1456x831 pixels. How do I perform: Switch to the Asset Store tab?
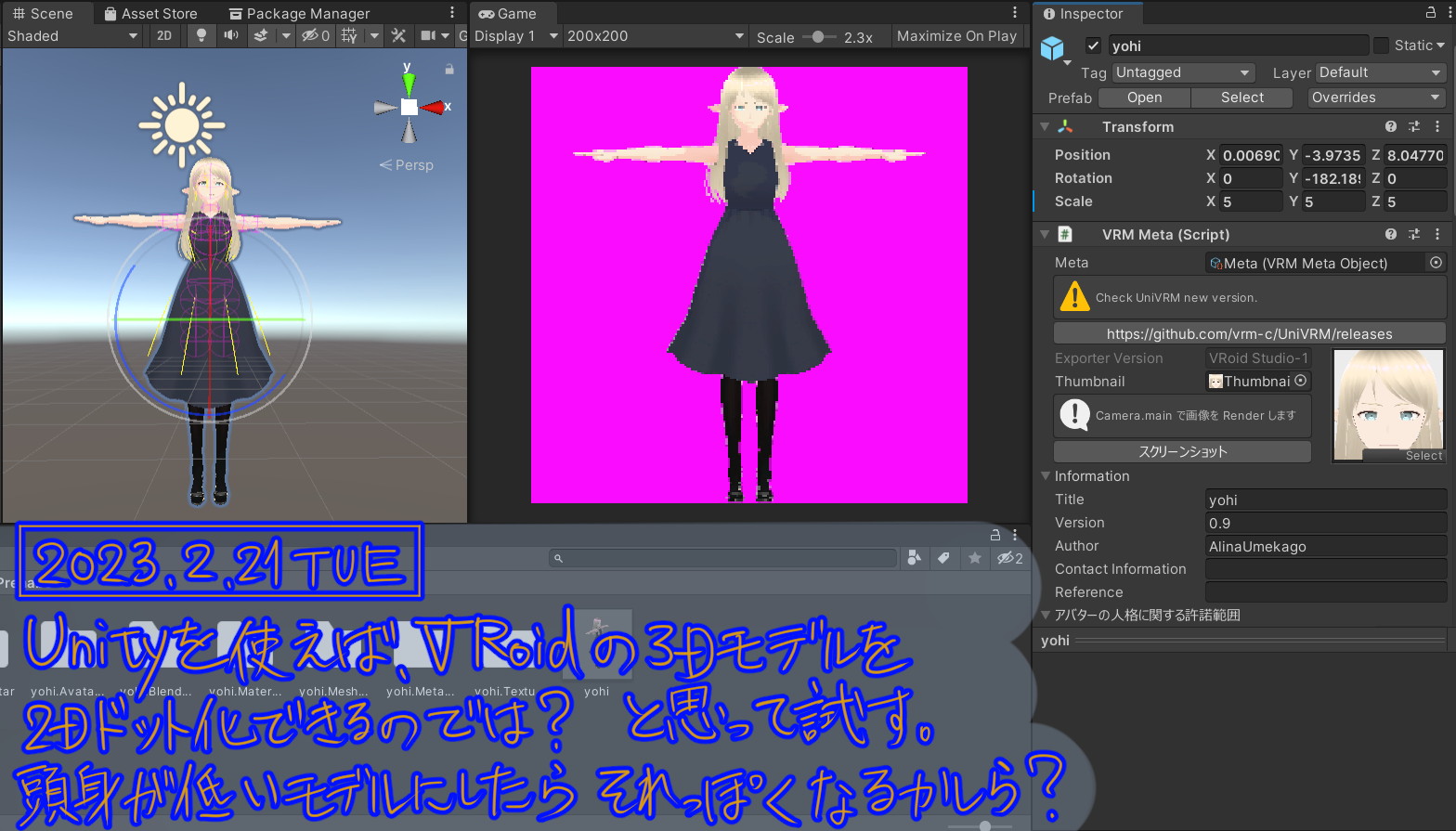click(x=150, y=13)
